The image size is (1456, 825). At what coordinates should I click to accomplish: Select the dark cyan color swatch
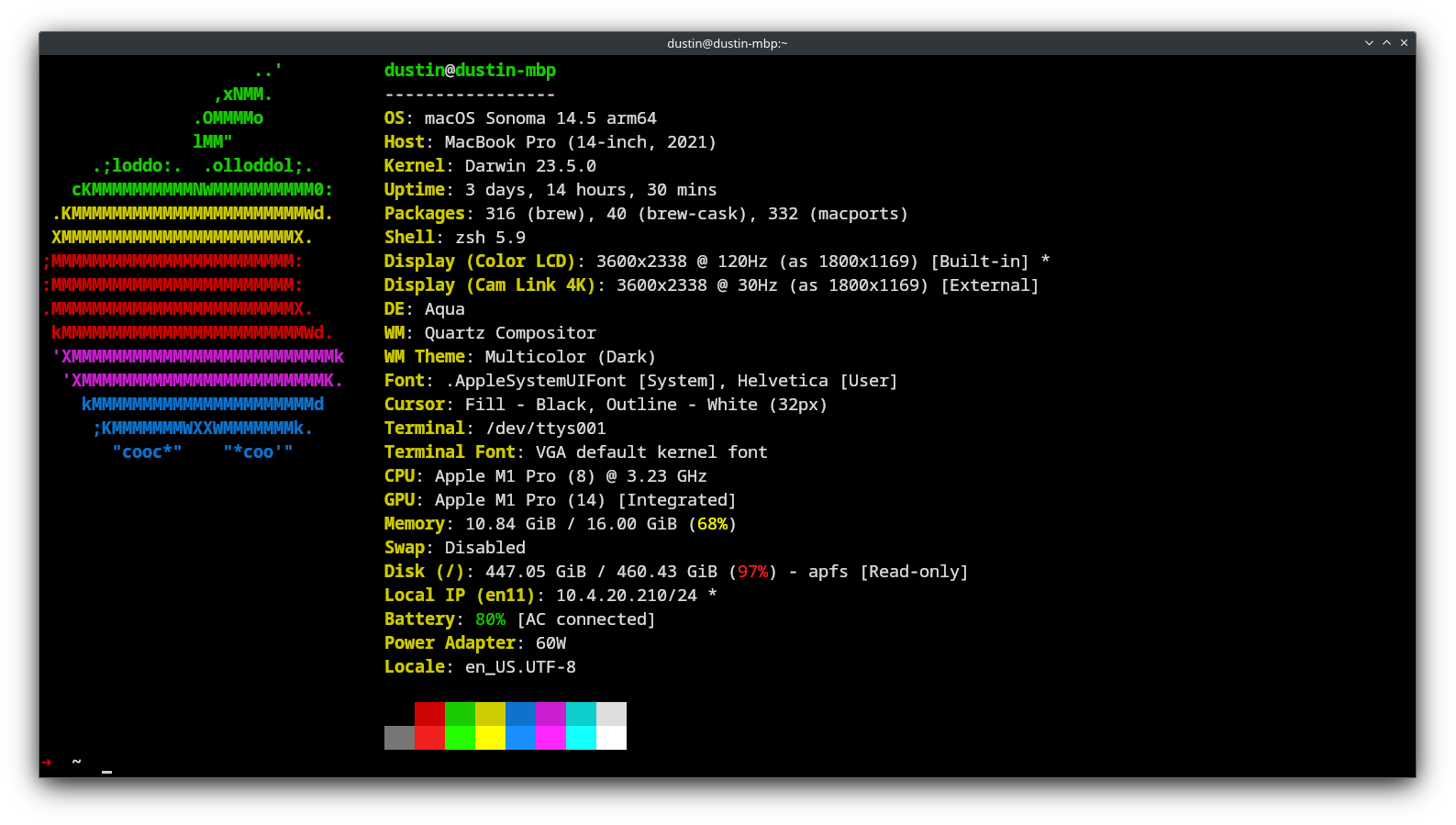(581, 714)
